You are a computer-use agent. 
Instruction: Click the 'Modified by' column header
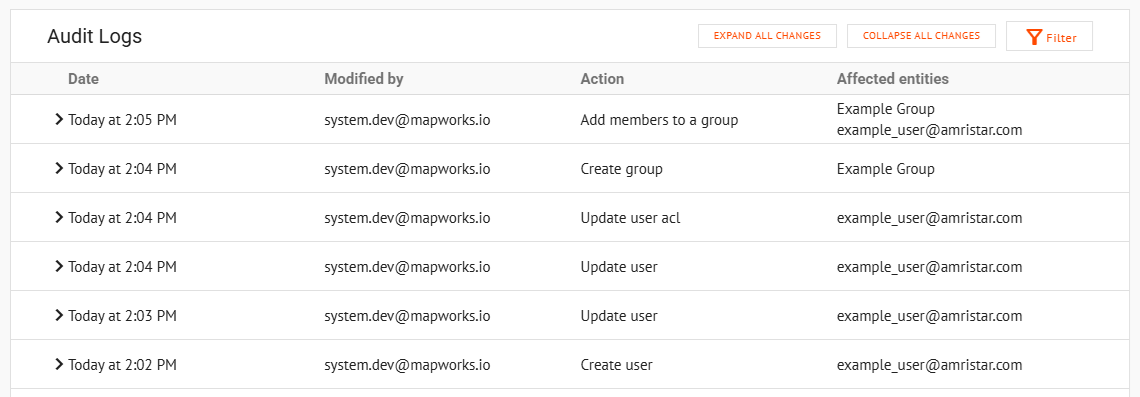click(x=364, y=79)
